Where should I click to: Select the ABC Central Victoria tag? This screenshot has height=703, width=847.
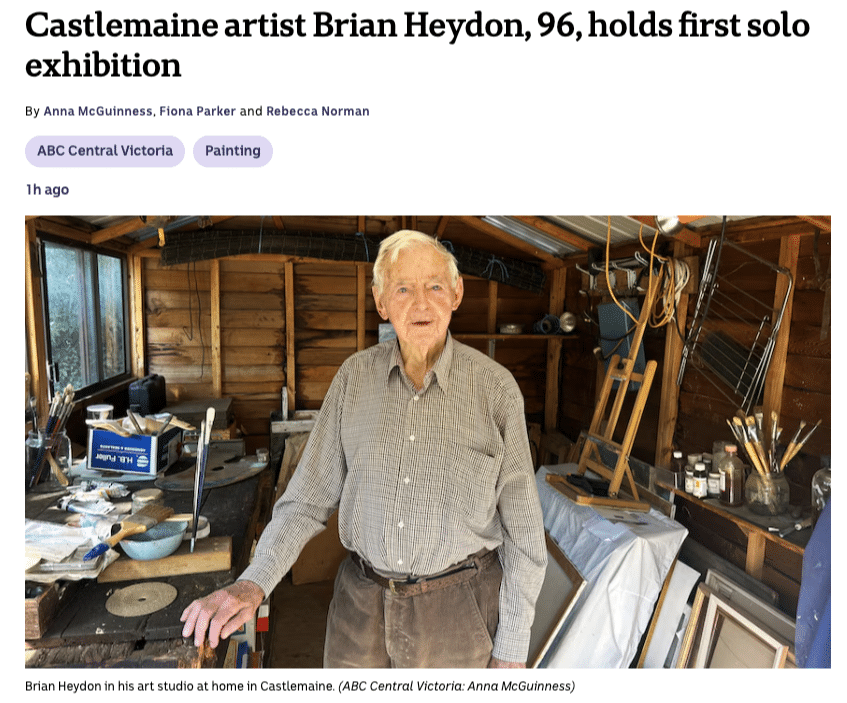(105, 151)
